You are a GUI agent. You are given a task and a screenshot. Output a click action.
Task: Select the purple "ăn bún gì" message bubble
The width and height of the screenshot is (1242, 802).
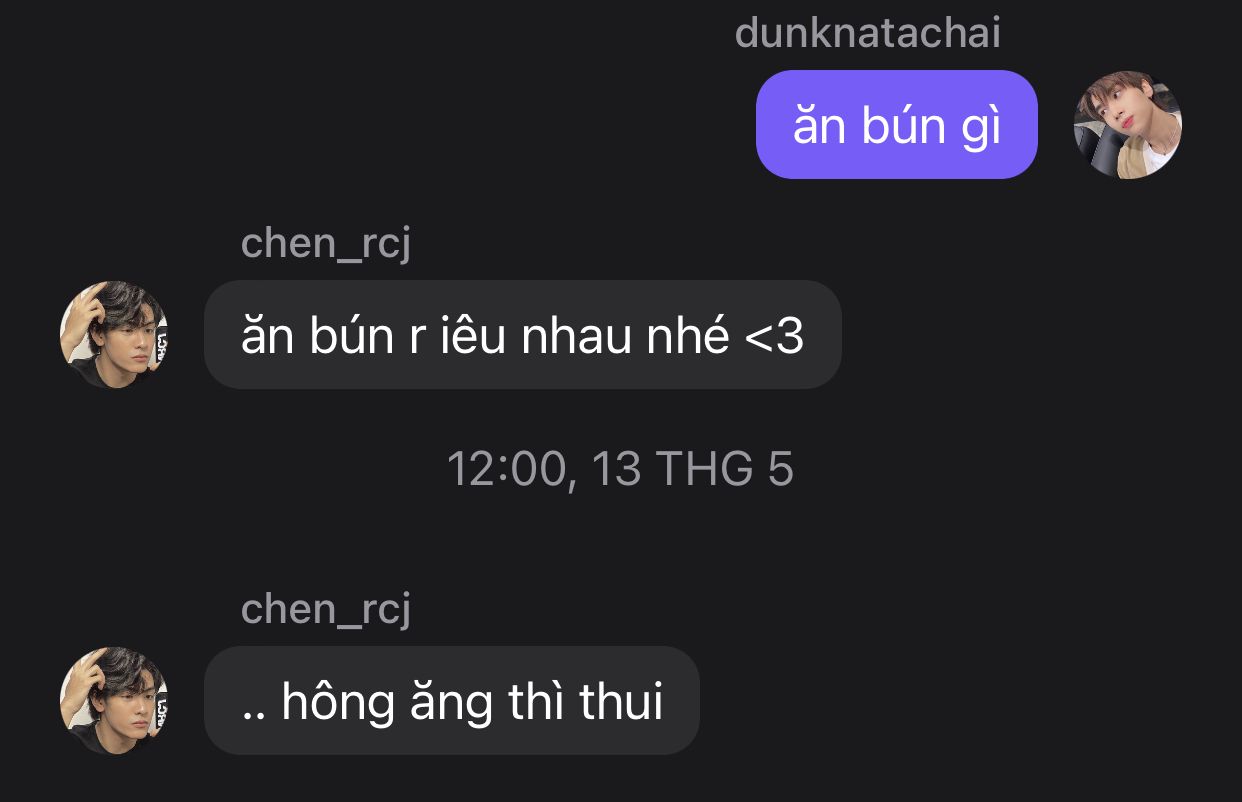pos(897,125)
